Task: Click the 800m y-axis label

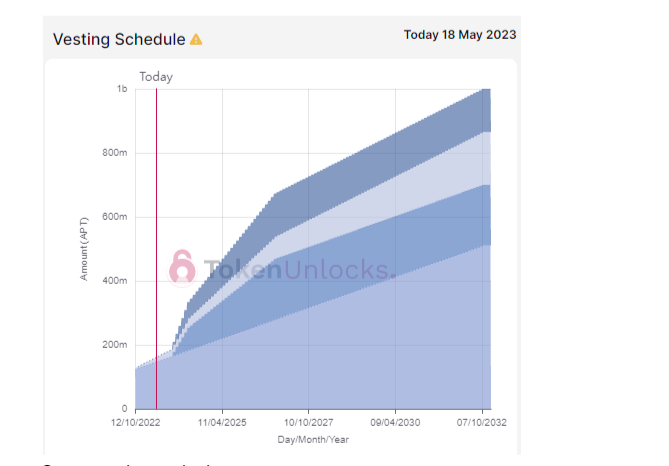Action: click(114, 153)
